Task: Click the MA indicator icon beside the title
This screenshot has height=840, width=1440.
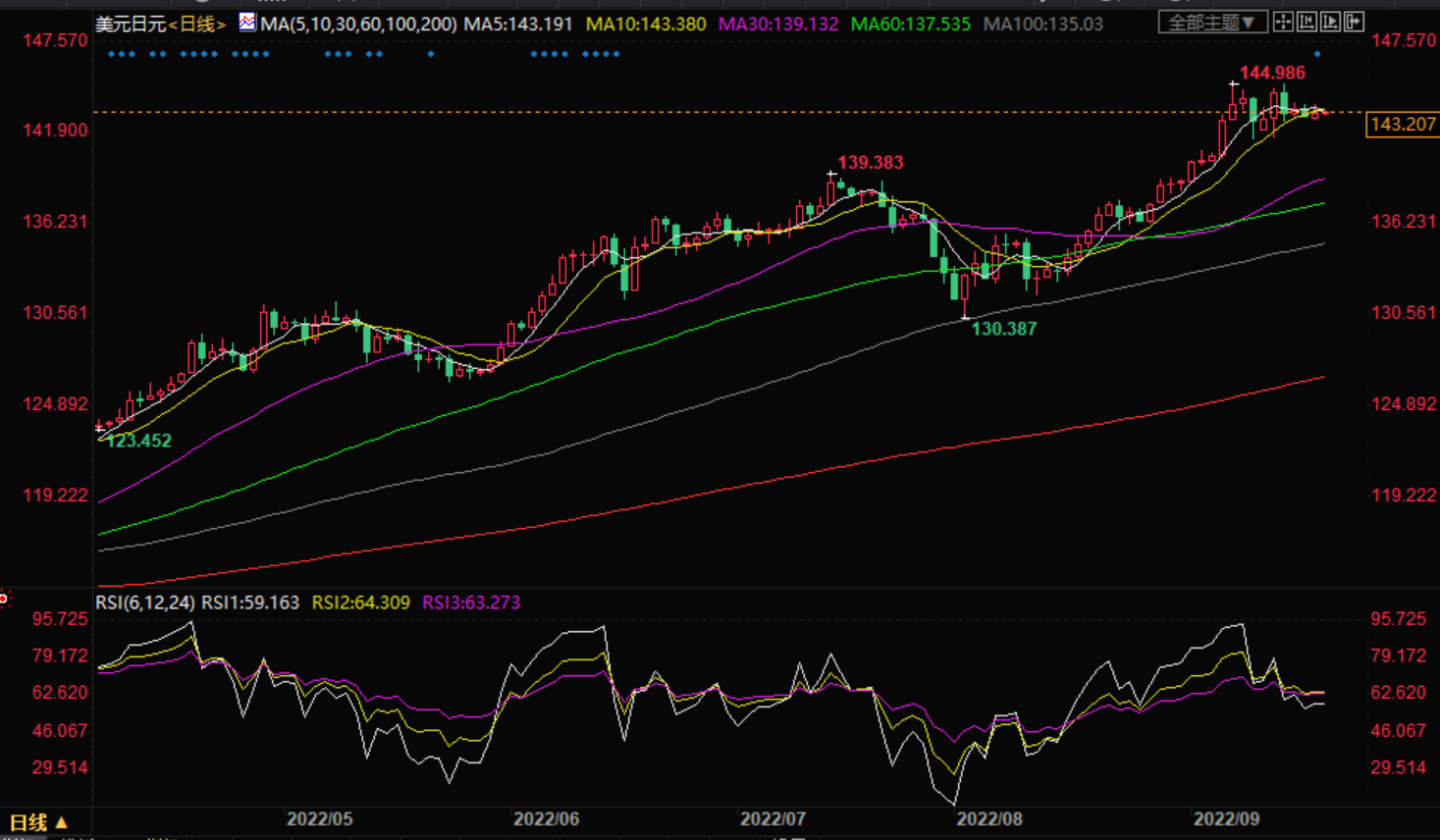Action: pyautogui.click(x=247, y=23)
